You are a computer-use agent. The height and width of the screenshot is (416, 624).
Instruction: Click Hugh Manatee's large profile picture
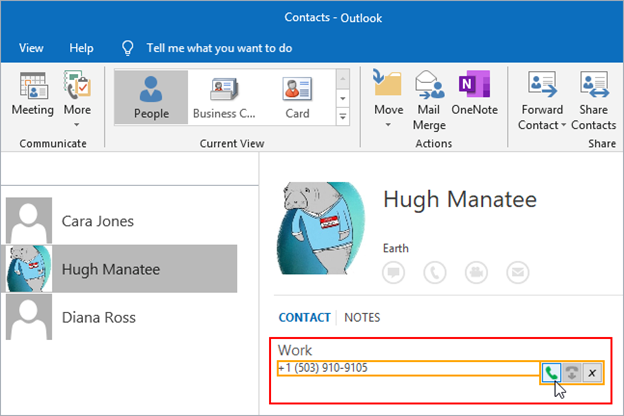click(320, 228)
